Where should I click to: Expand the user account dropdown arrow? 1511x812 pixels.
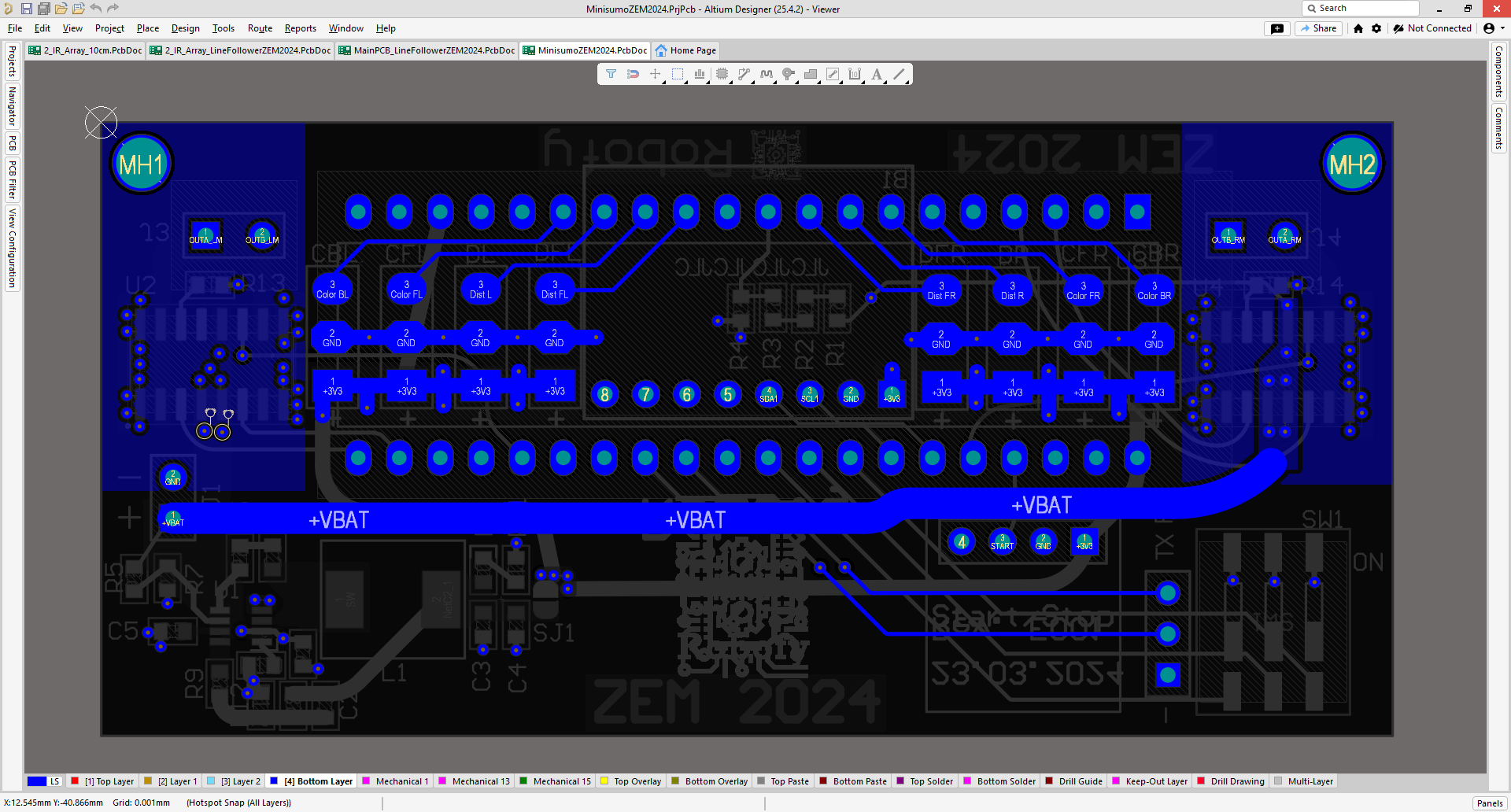click(1502, 28)
